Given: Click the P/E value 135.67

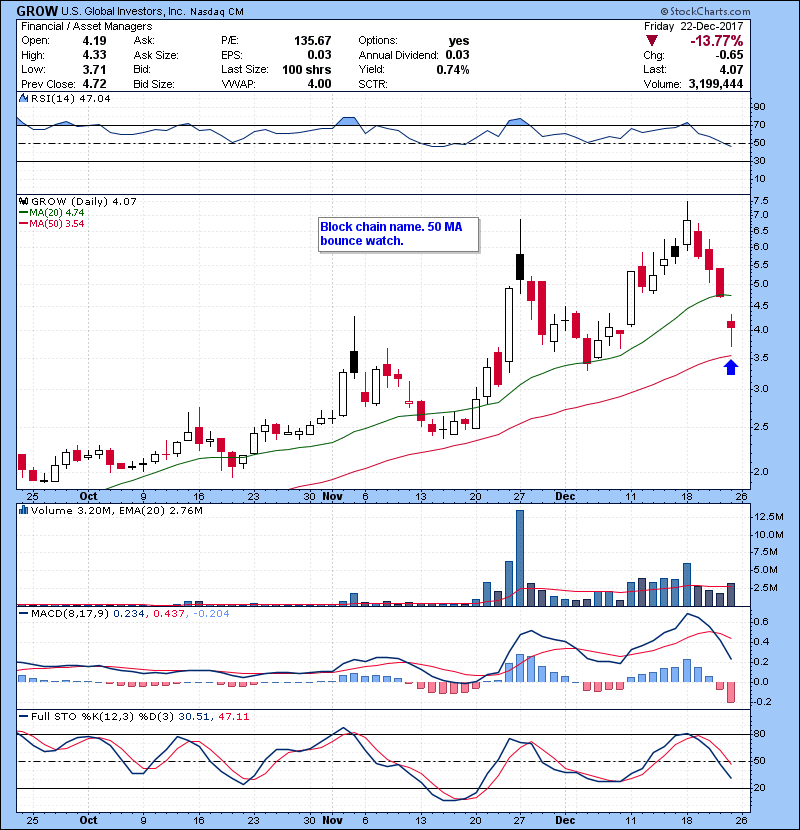Looking at the screenshot, I should point(312,41).
